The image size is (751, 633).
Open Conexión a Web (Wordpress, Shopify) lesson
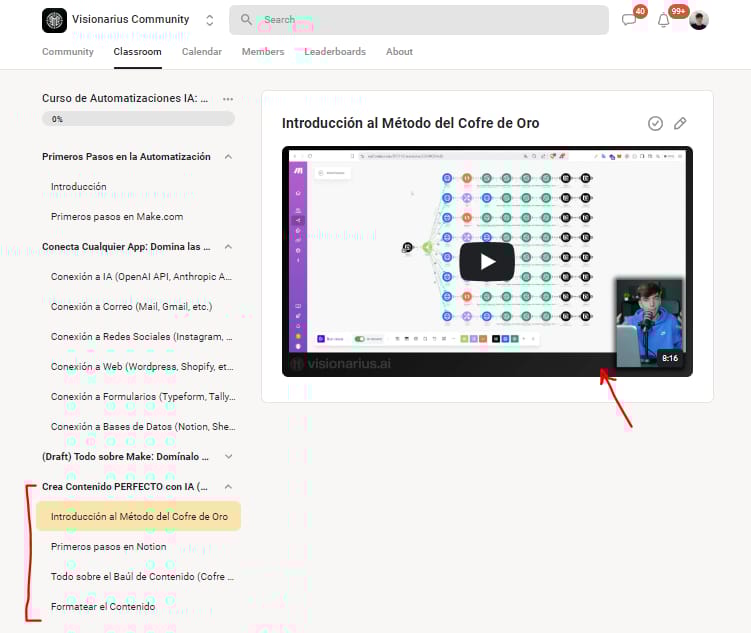click(142, 367)
